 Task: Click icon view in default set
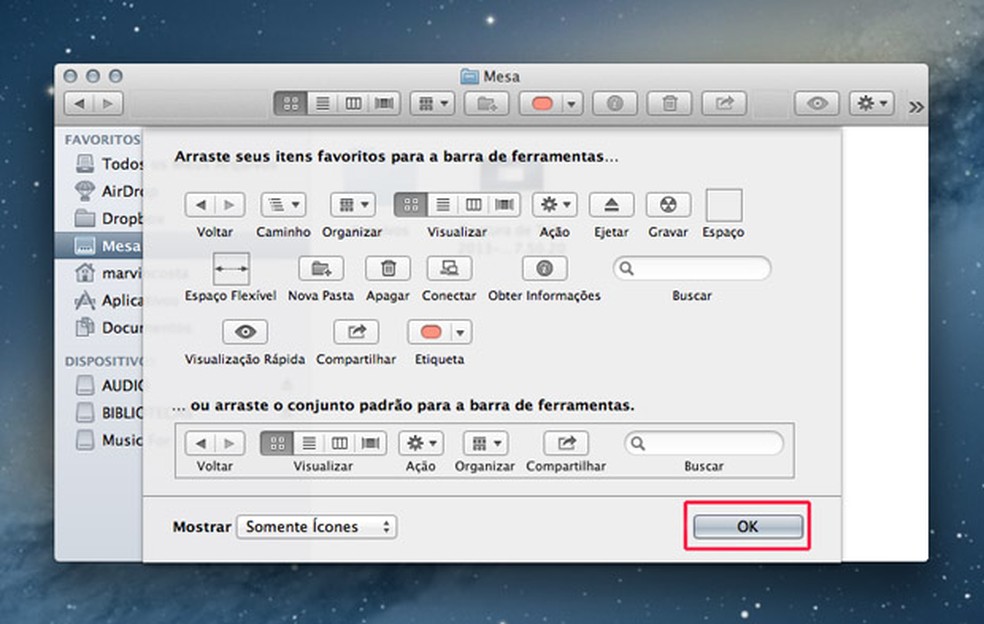tap(277, 443)
